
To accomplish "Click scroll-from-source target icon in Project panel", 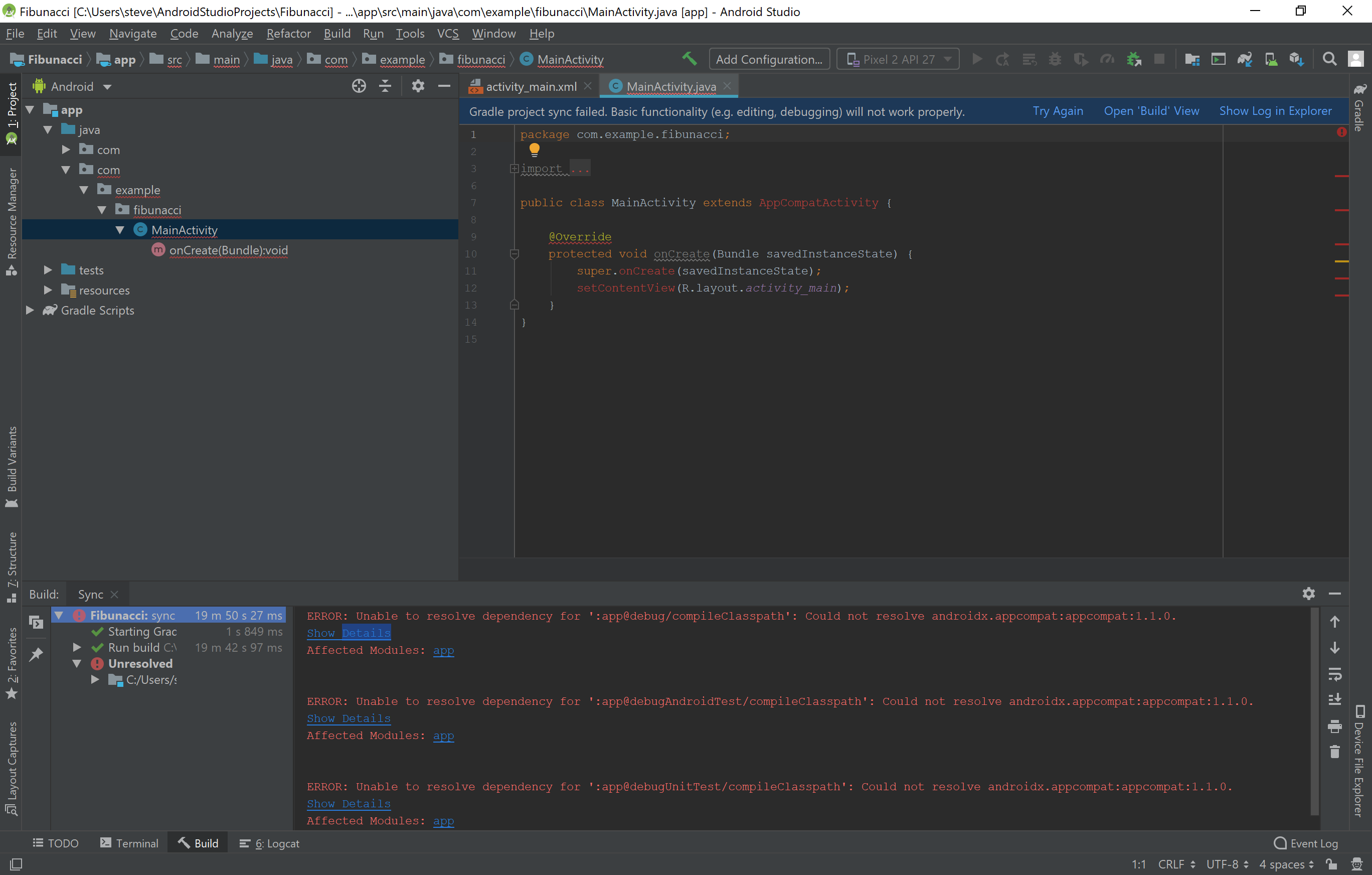I will 359,86.
